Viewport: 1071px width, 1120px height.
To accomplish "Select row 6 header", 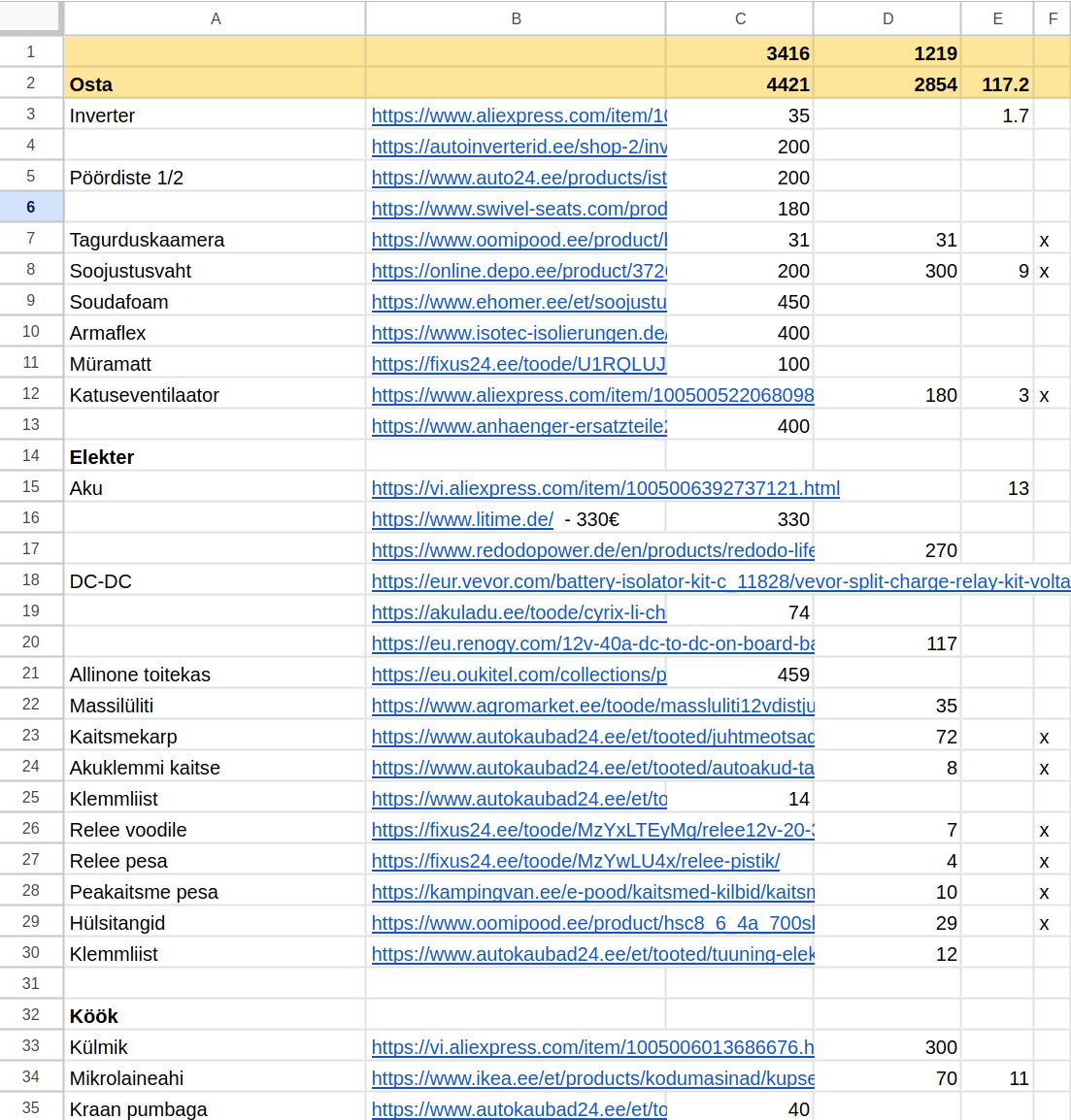I will pyautogui.click(x=31, y=207).
